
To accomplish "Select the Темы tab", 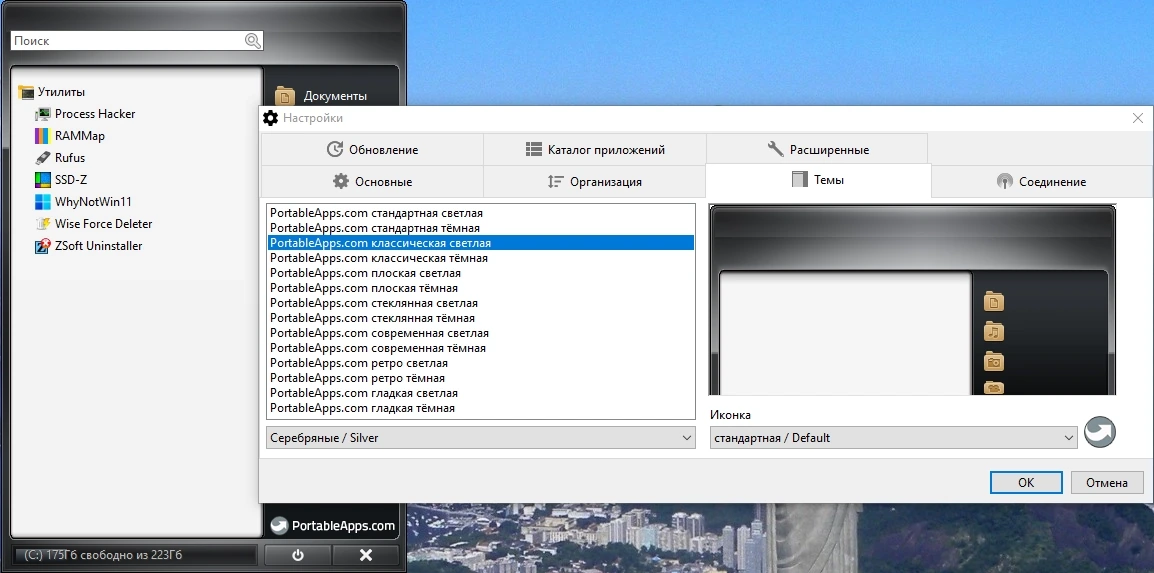I will (818, 179).
